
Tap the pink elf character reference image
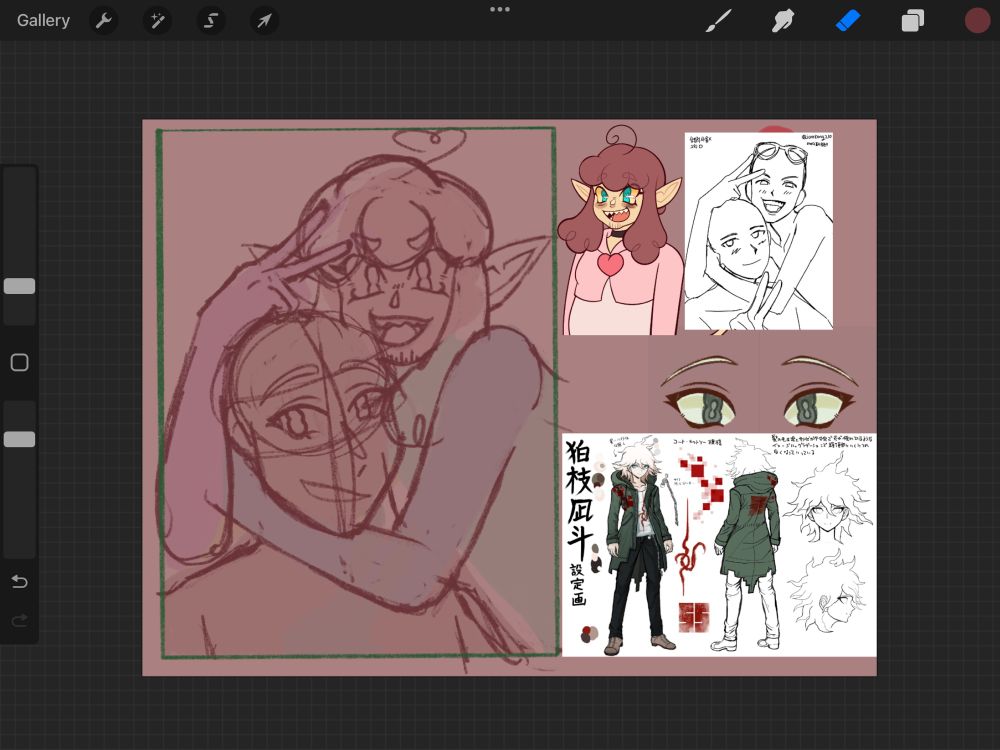(620, 230)
